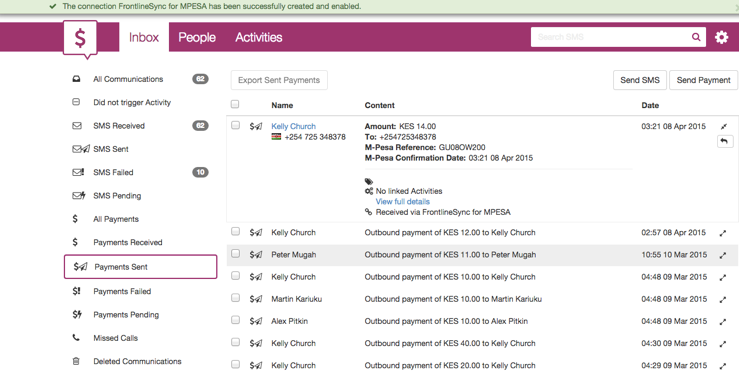
Task: Click sent-payment icon on Alex Pitkin row
Action: pos(256,321)
